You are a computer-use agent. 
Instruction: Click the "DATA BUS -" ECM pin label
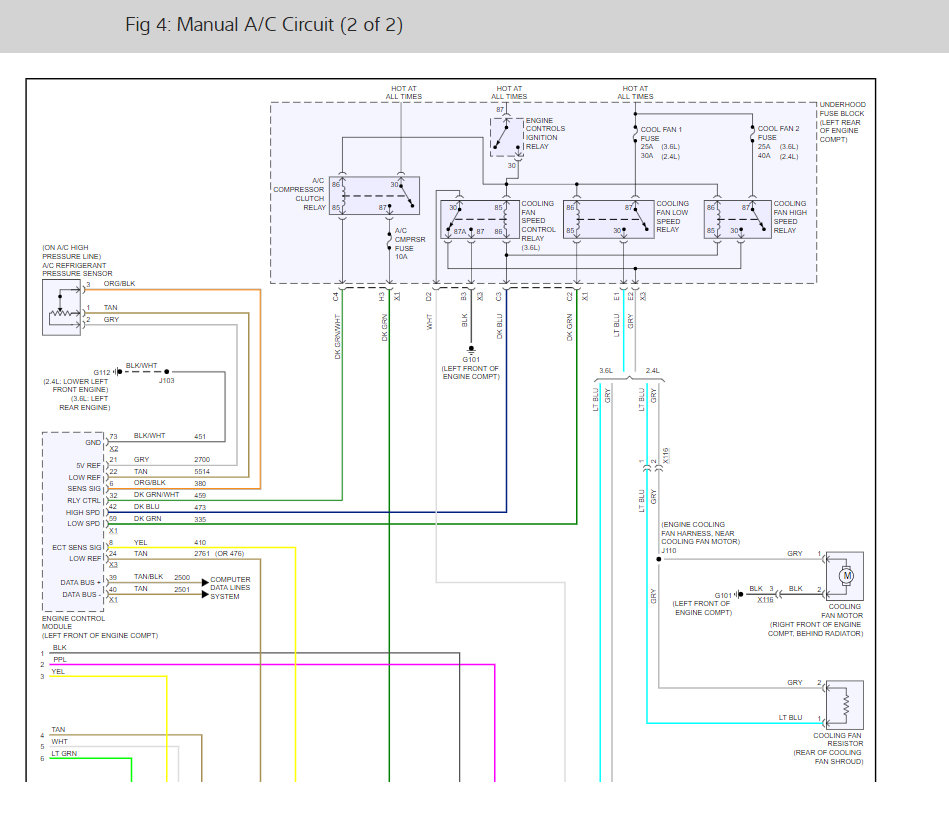(x=82, y=594)
